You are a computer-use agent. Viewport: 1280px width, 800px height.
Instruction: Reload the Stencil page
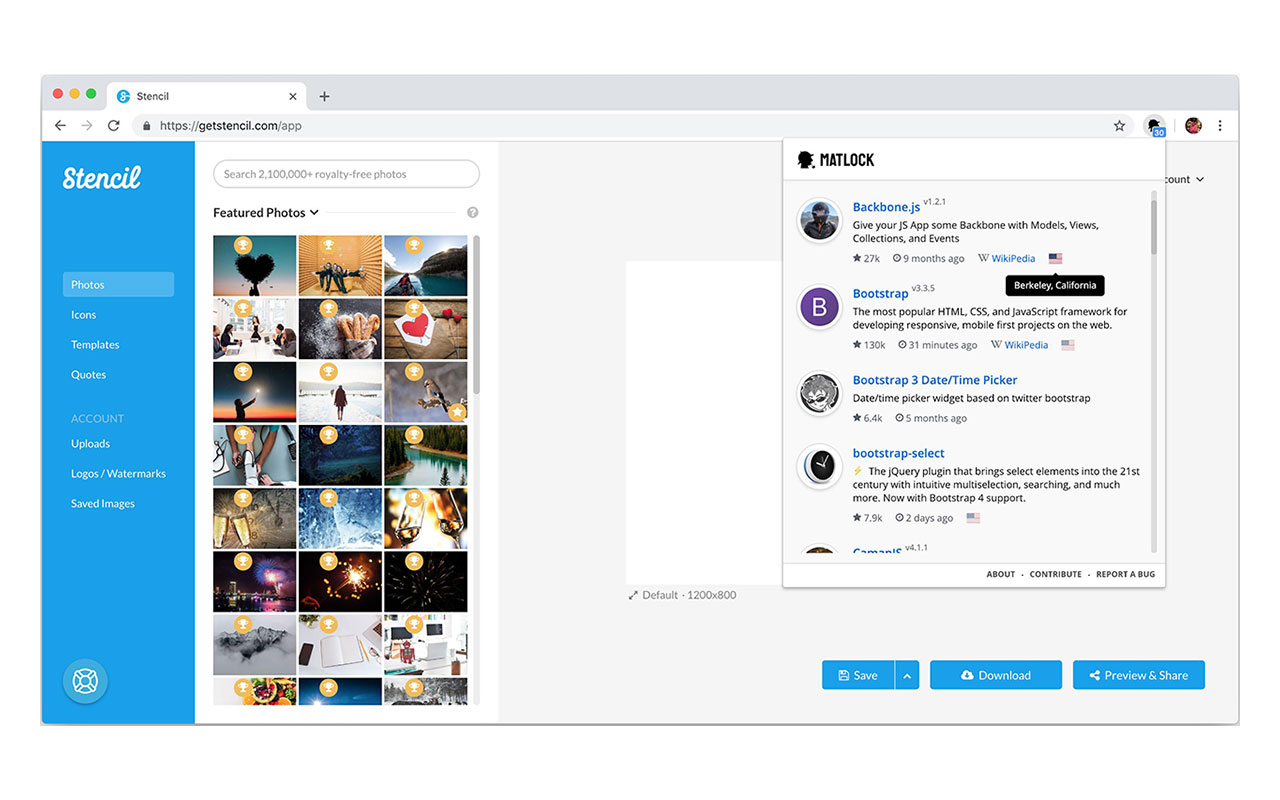coord(113,126)
